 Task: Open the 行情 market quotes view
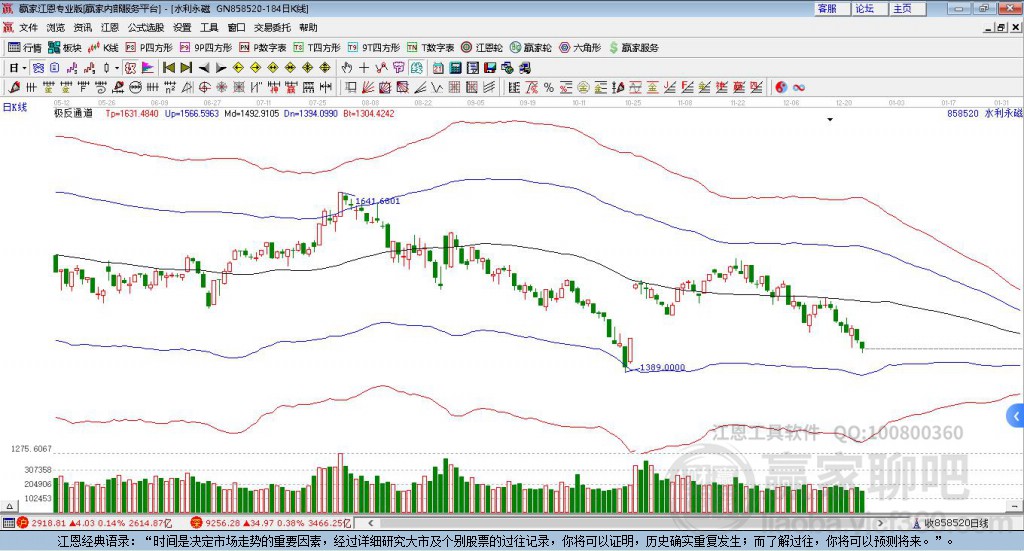[24, 48]
